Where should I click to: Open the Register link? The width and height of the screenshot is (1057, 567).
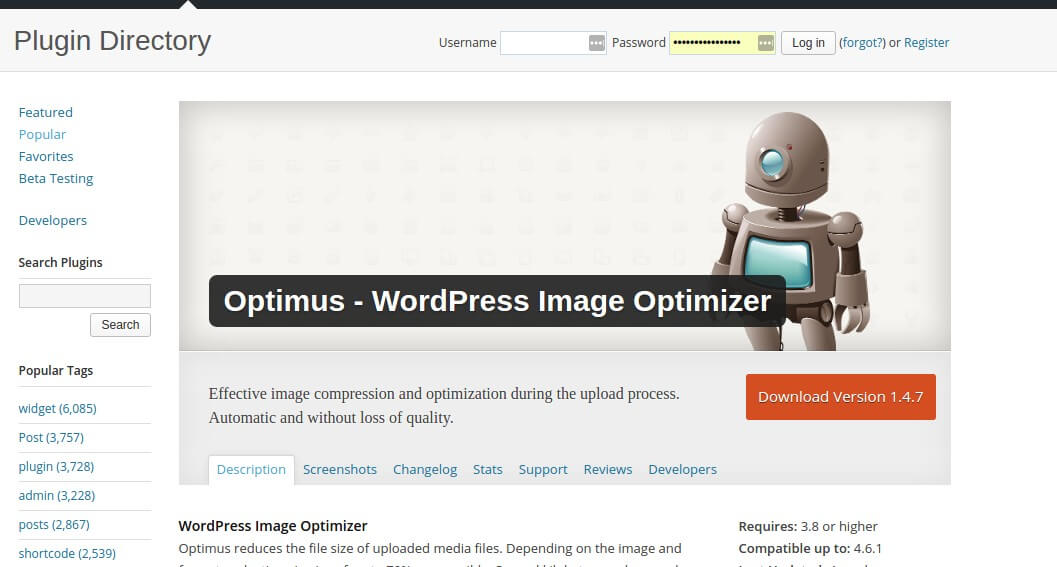pyautogui.click(x=926, y=42)
